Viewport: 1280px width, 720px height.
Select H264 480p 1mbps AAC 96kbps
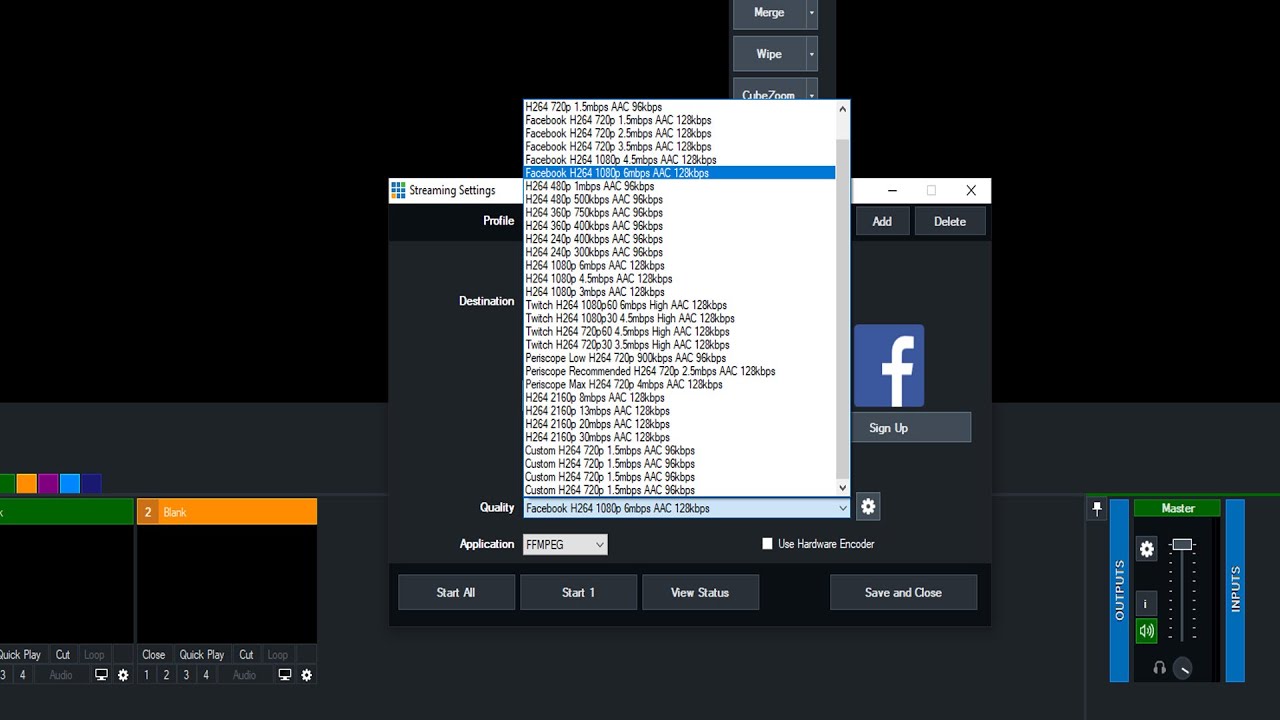pos(679,186)
